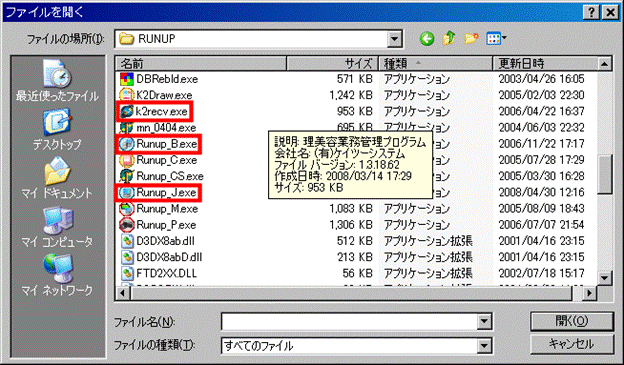624x365 pixels.
Task: Select the file name K2Draw.exe
Action: coord(164,95)
